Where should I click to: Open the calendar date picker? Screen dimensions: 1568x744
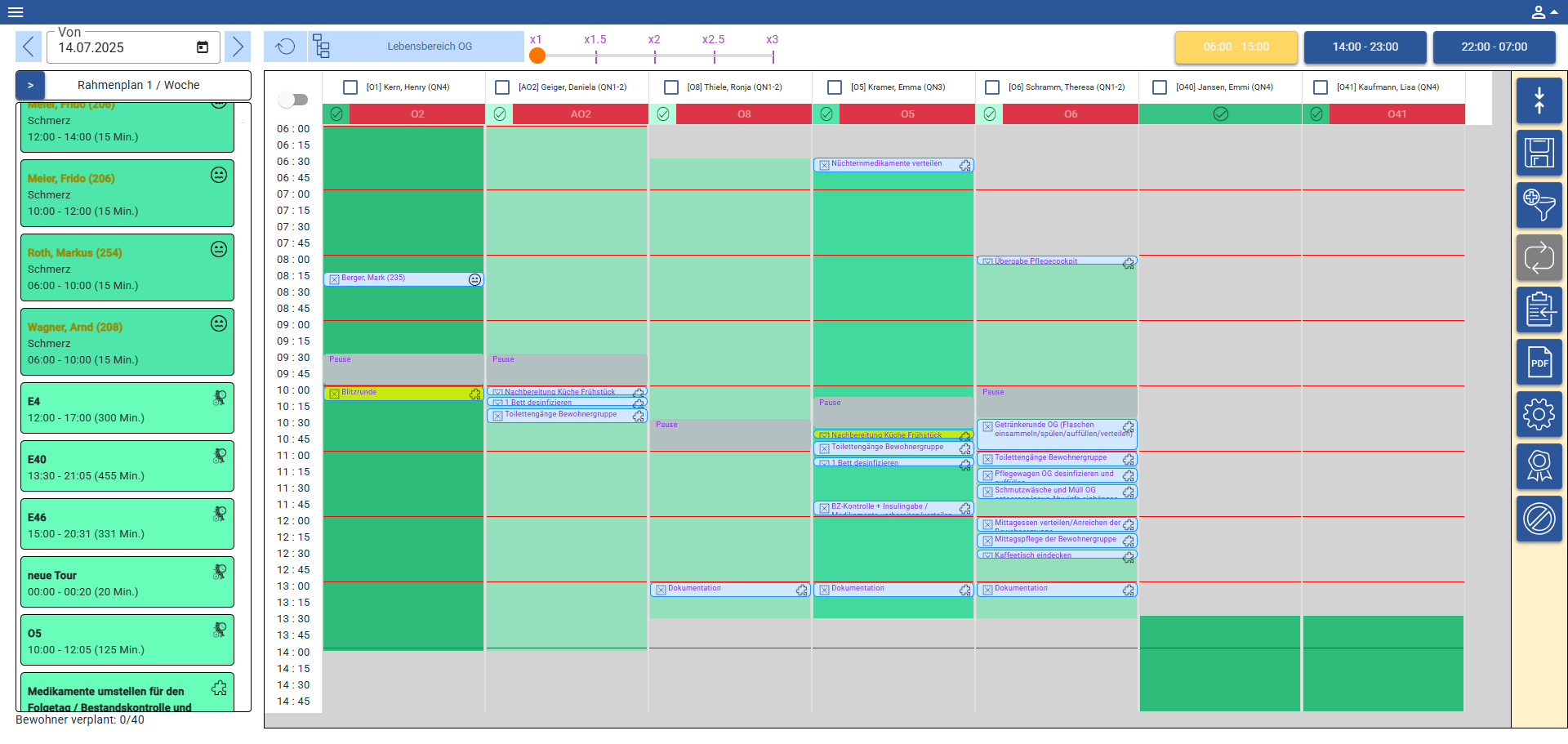pyautogui.click(x=203, y=47)
